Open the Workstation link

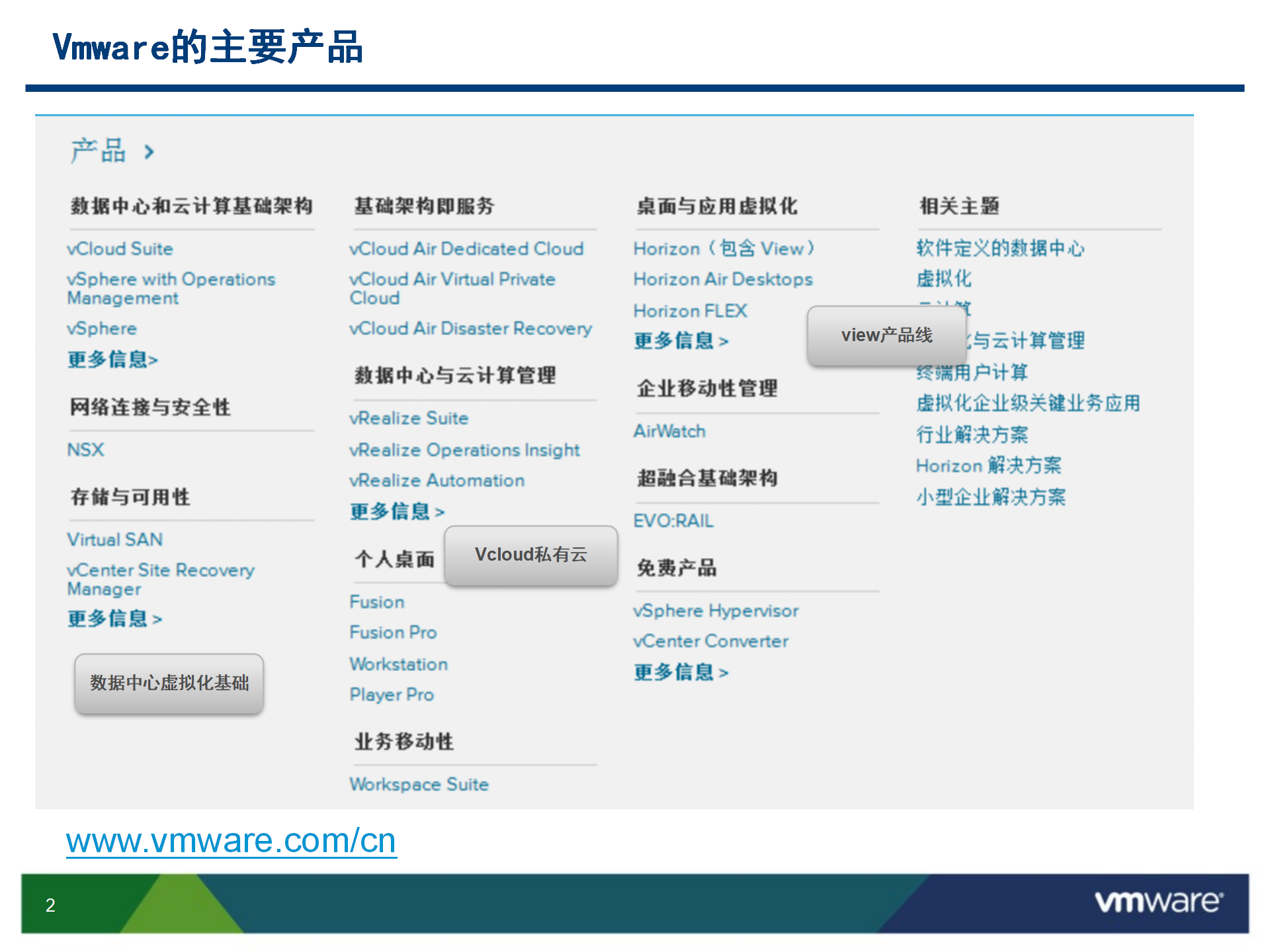click(398, 664)
